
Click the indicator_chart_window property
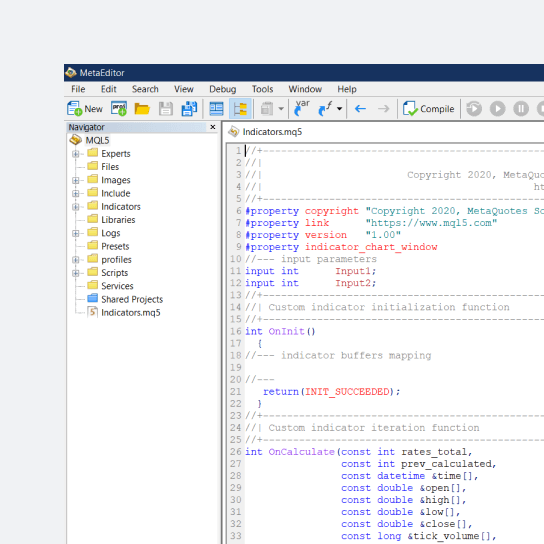click(x=371, y=247)
